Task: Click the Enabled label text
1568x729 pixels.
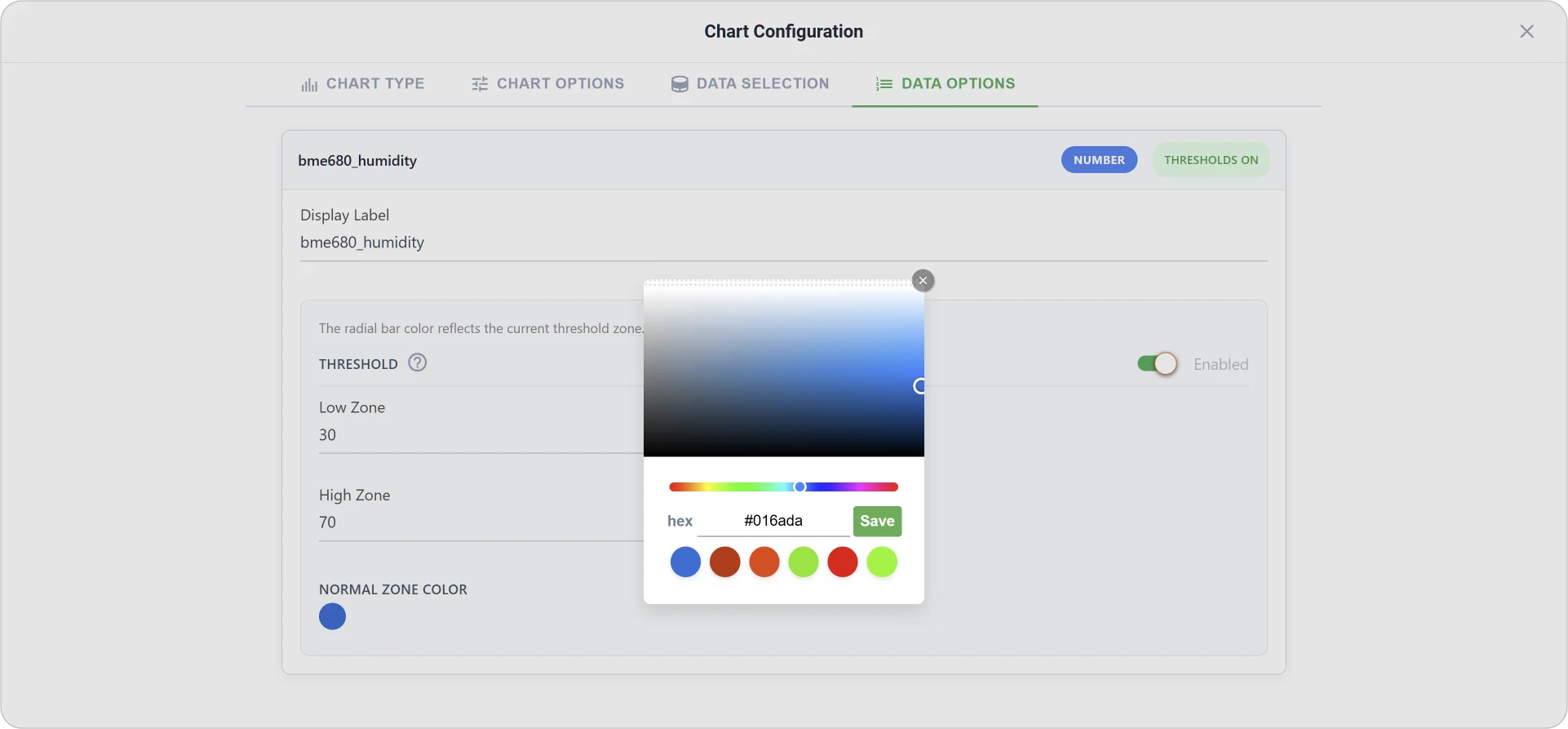Action: point(1220,364)
